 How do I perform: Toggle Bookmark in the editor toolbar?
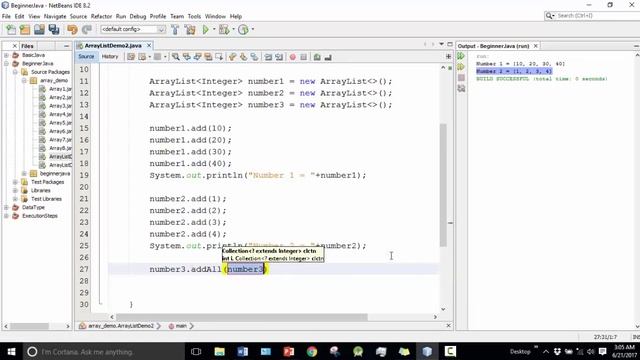tap(254, 57)
